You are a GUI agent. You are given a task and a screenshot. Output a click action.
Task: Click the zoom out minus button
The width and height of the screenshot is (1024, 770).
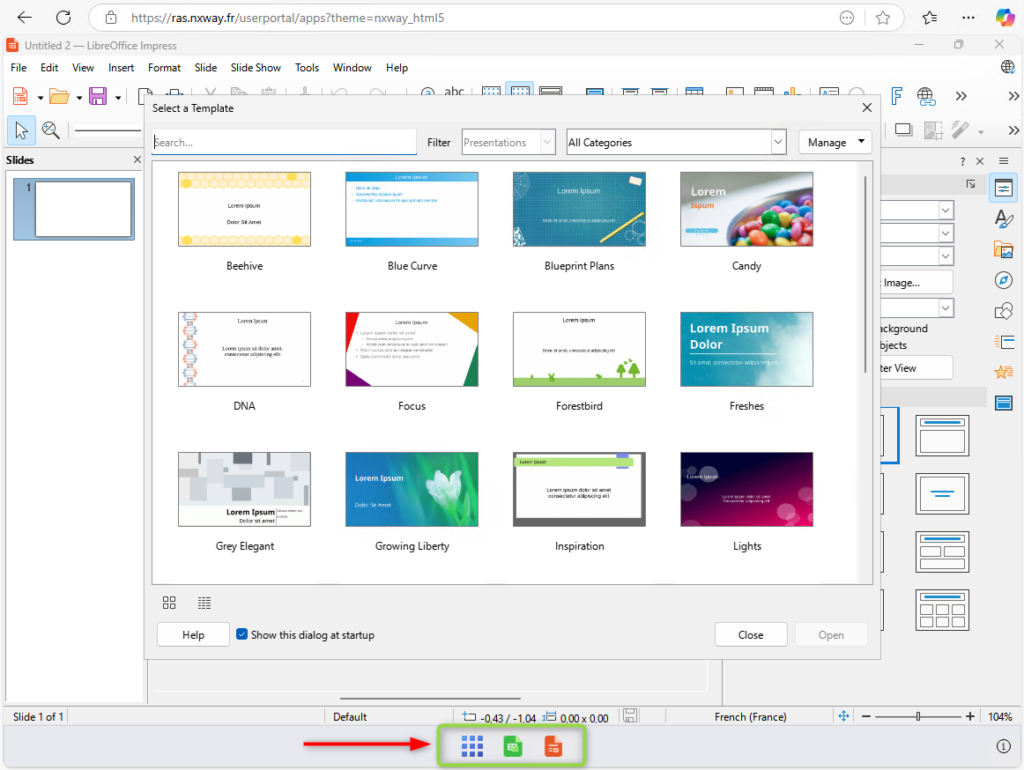[x=866, y=716]
